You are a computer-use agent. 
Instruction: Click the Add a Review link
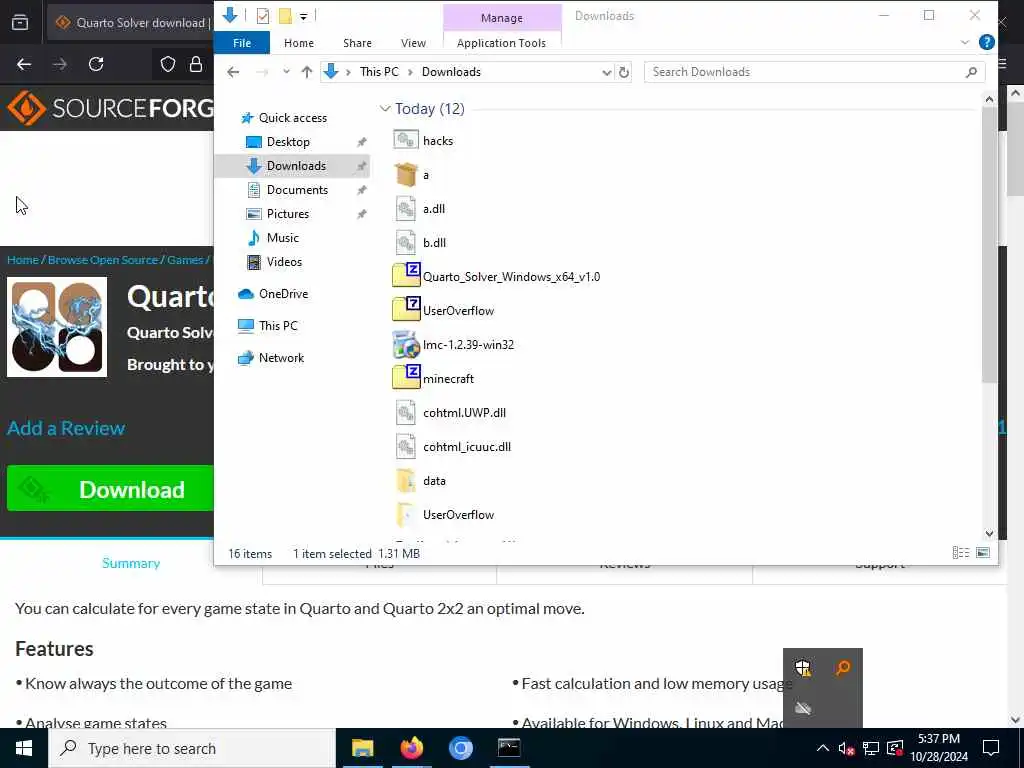(x=66, y=428)
